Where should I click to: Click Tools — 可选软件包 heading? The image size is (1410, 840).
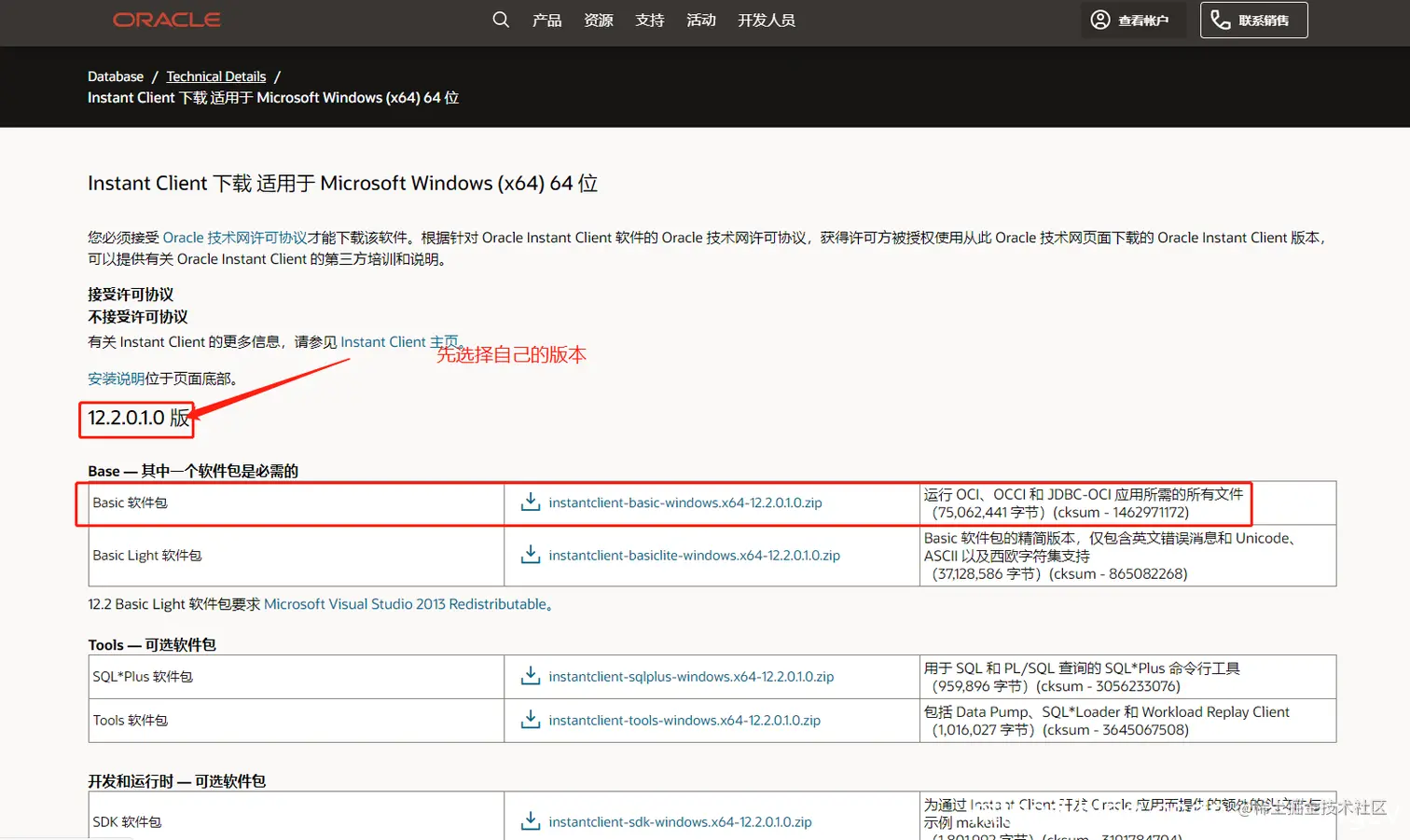coord(152,645)
